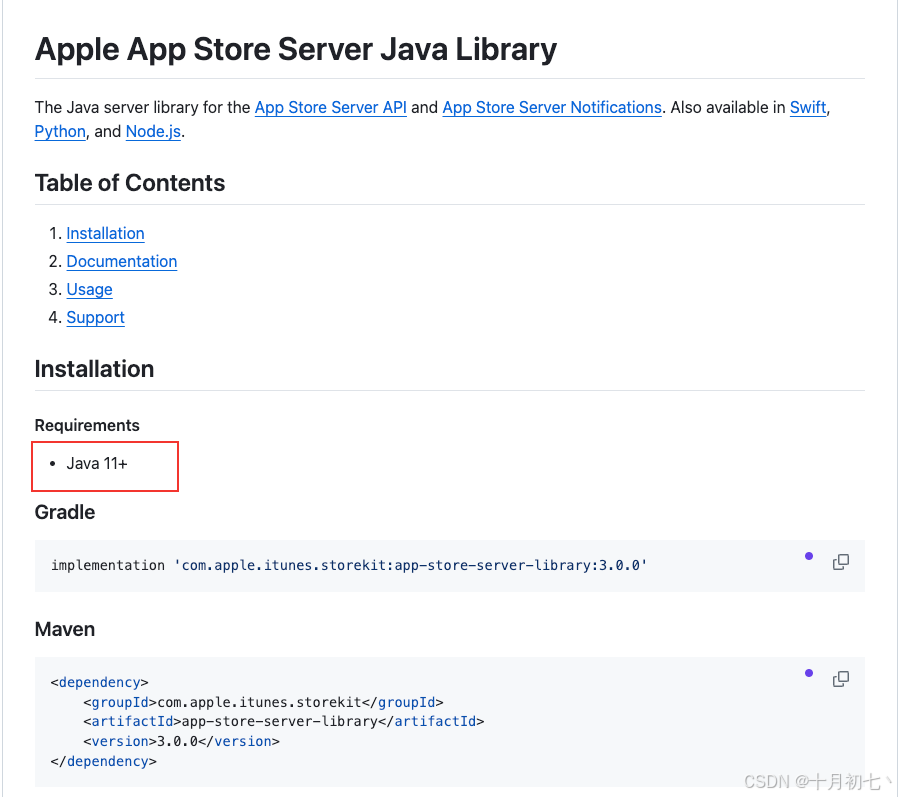This screenshot has width=902, height=797.
Task: Open the Node.js library link
Action: [153, 132]
